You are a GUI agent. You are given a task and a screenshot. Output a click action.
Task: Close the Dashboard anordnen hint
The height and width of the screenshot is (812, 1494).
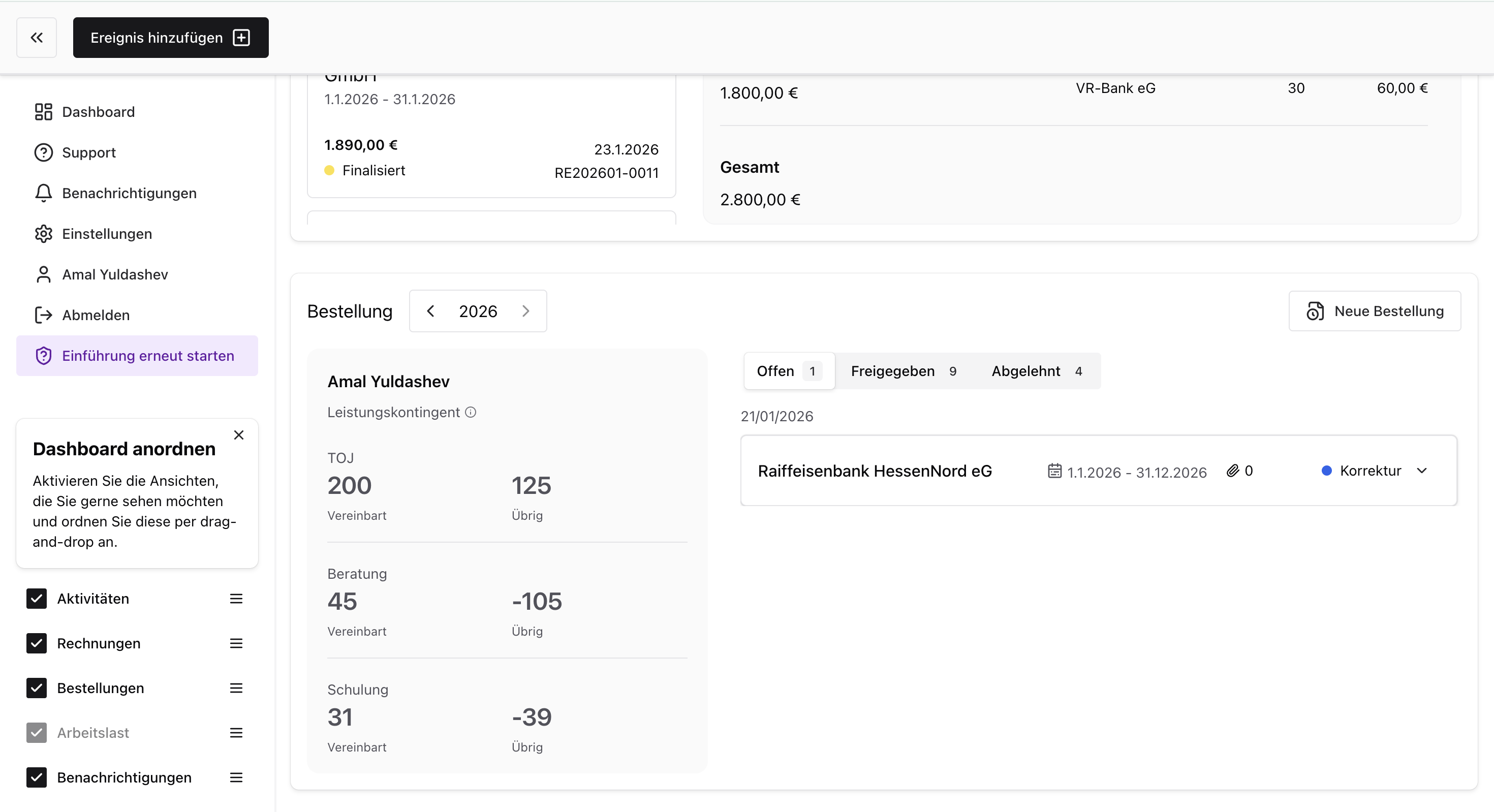[238, 435]
